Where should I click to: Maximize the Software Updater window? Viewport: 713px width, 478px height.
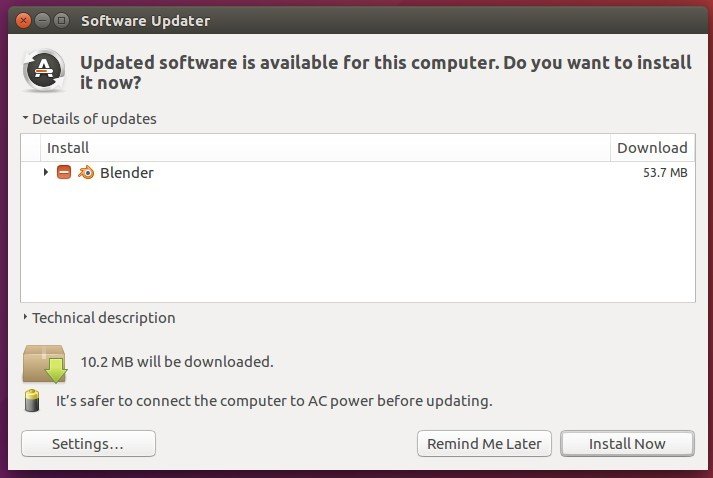click(x=62, y=20)
